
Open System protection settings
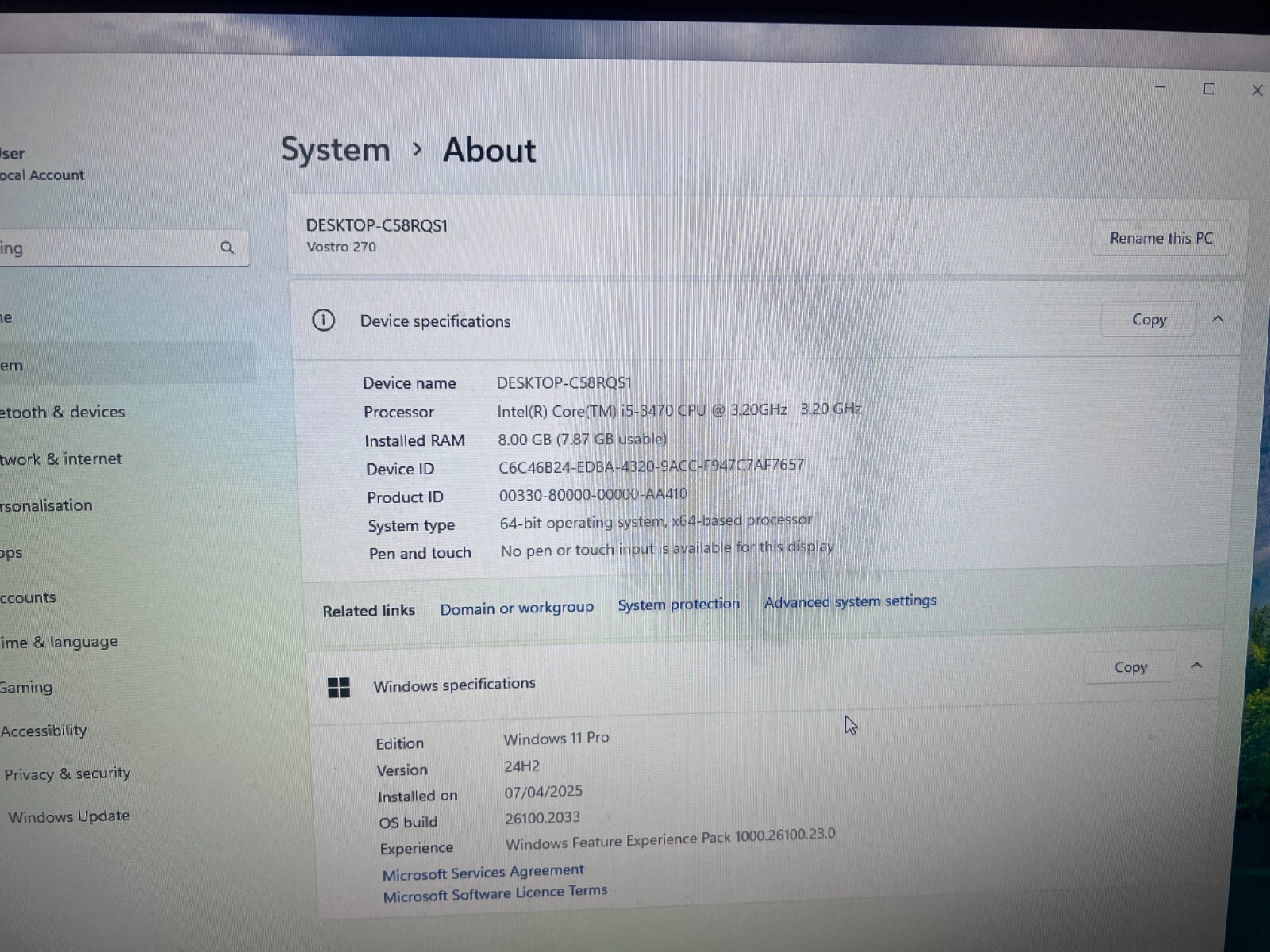pyautogui.click(x=679, y=605)
